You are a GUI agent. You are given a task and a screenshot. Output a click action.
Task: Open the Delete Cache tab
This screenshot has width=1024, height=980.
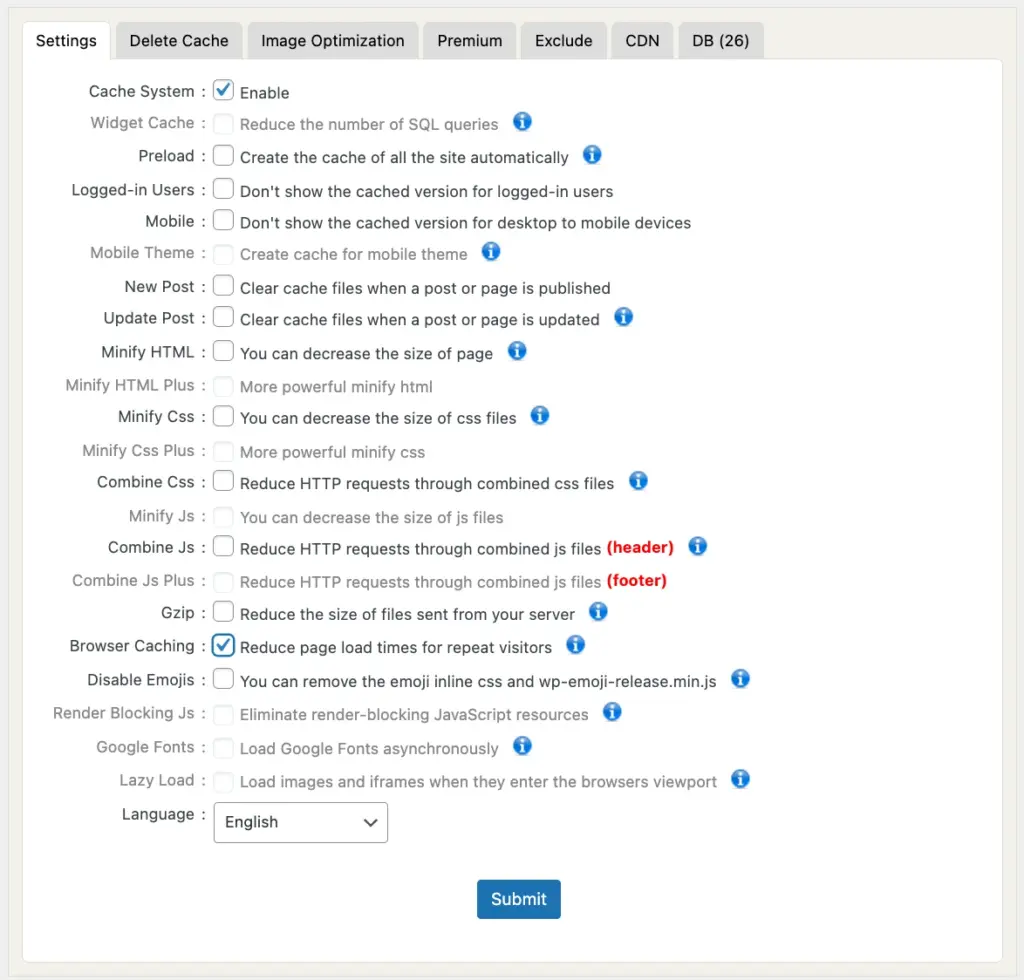pos(179,40)
